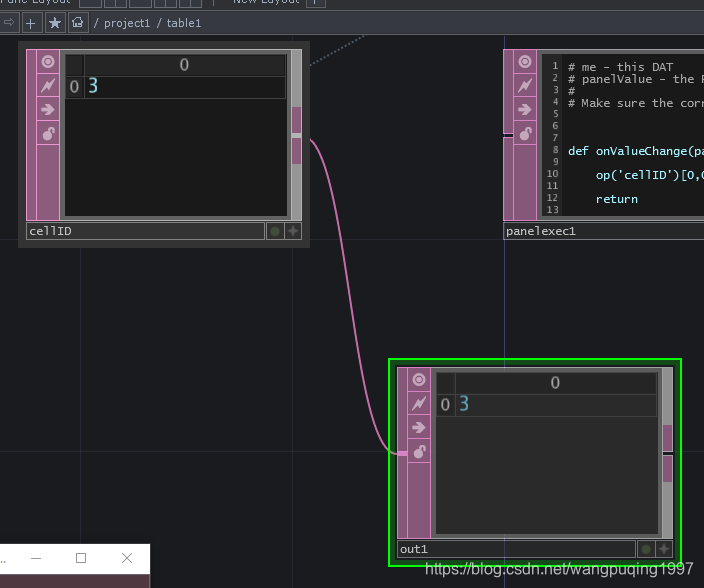
Task: Click the input connector of panelexec1 node
Action: (x=508, y=135)
